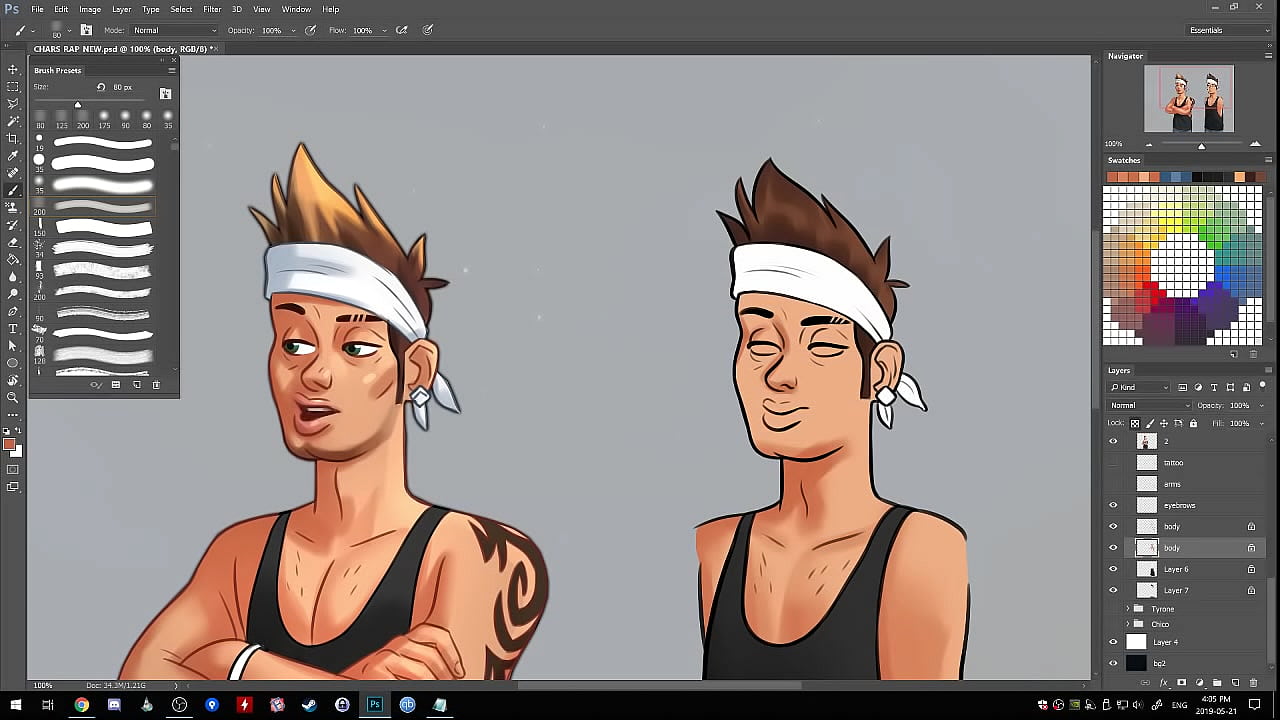Open the Essentials workspace switcher
This screenshot has width=1280, height=720.
[1228, 30]
